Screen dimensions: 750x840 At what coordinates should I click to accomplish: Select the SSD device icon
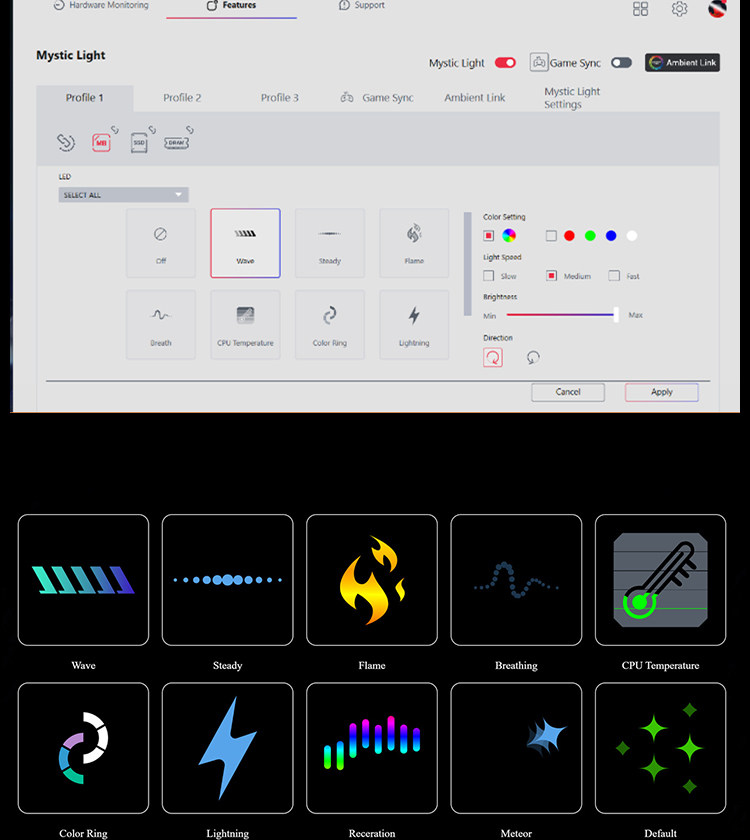pos(139,142)
